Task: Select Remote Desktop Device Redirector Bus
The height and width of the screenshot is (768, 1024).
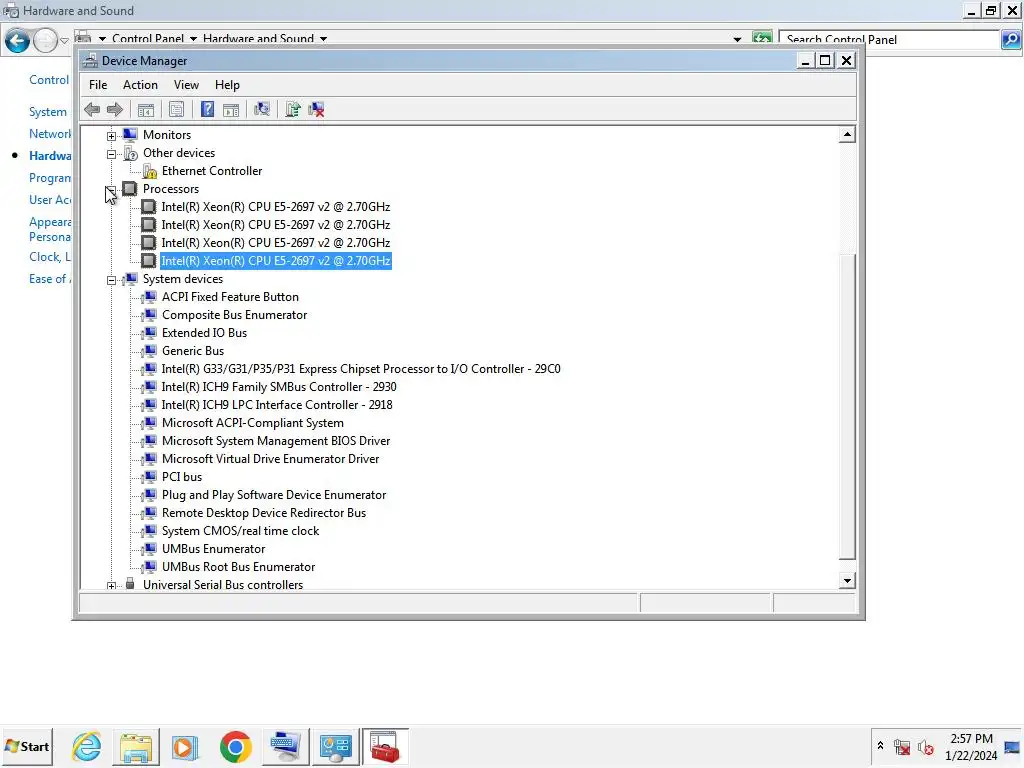Action: pyautogui.click(x=264, y=513)
